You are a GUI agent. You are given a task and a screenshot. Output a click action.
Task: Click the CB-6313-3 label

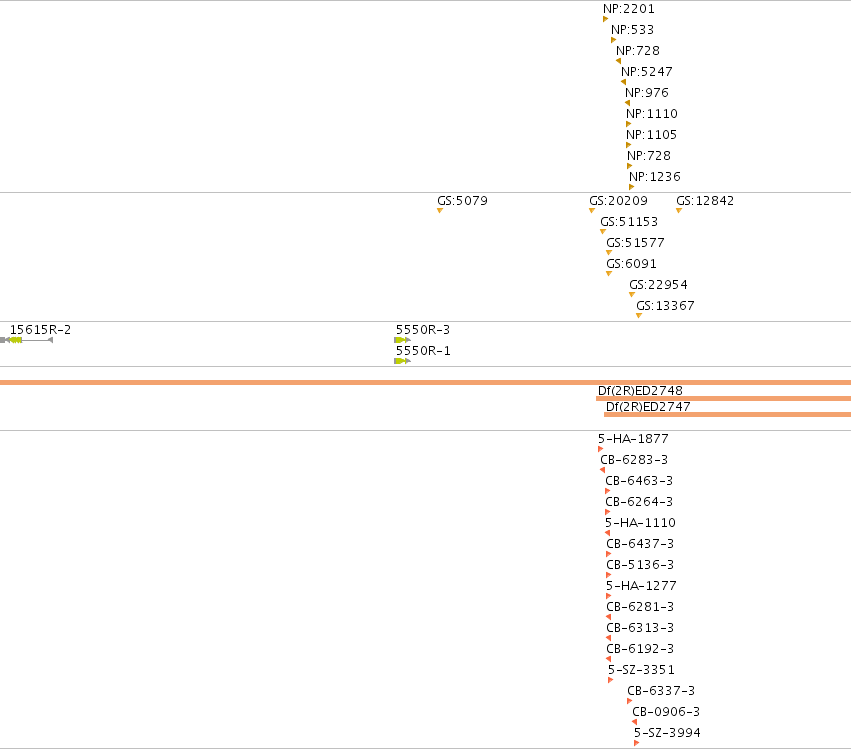coord(640,628)
